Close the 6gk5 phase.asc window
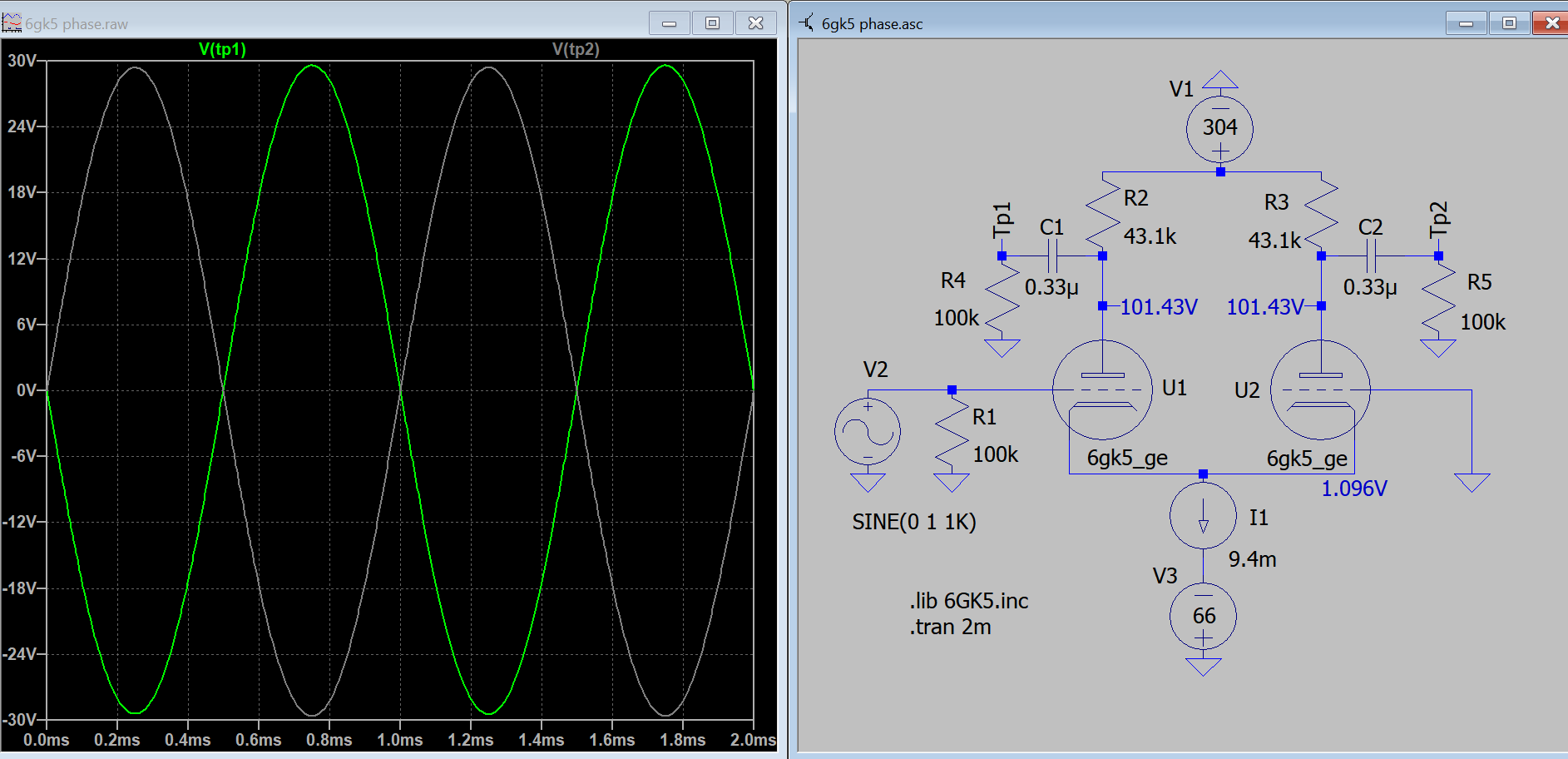The height and width of the screenshot is (759, 1568). click(x=1551, y=23)
